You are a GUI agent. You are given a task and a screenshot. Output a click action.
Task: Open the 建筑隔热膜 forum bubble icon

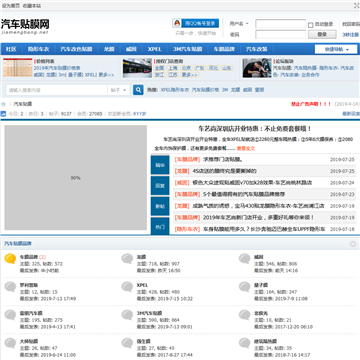pyautogui.click(x=244, y=343)
